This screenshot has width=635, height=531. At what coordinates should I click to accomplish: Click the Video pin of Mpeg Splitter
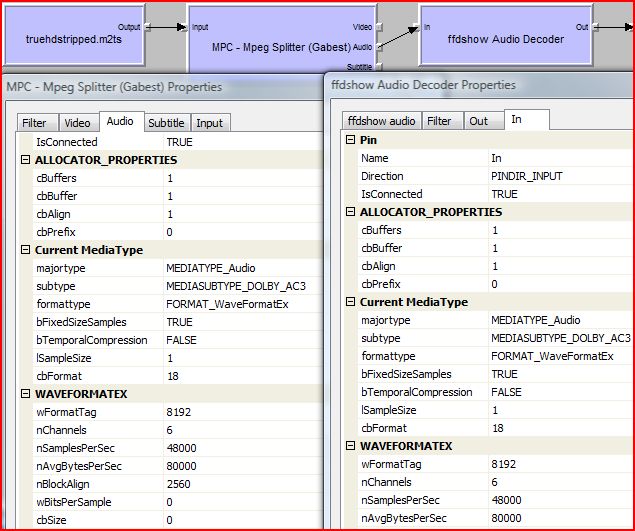click(x=379, y=27)
